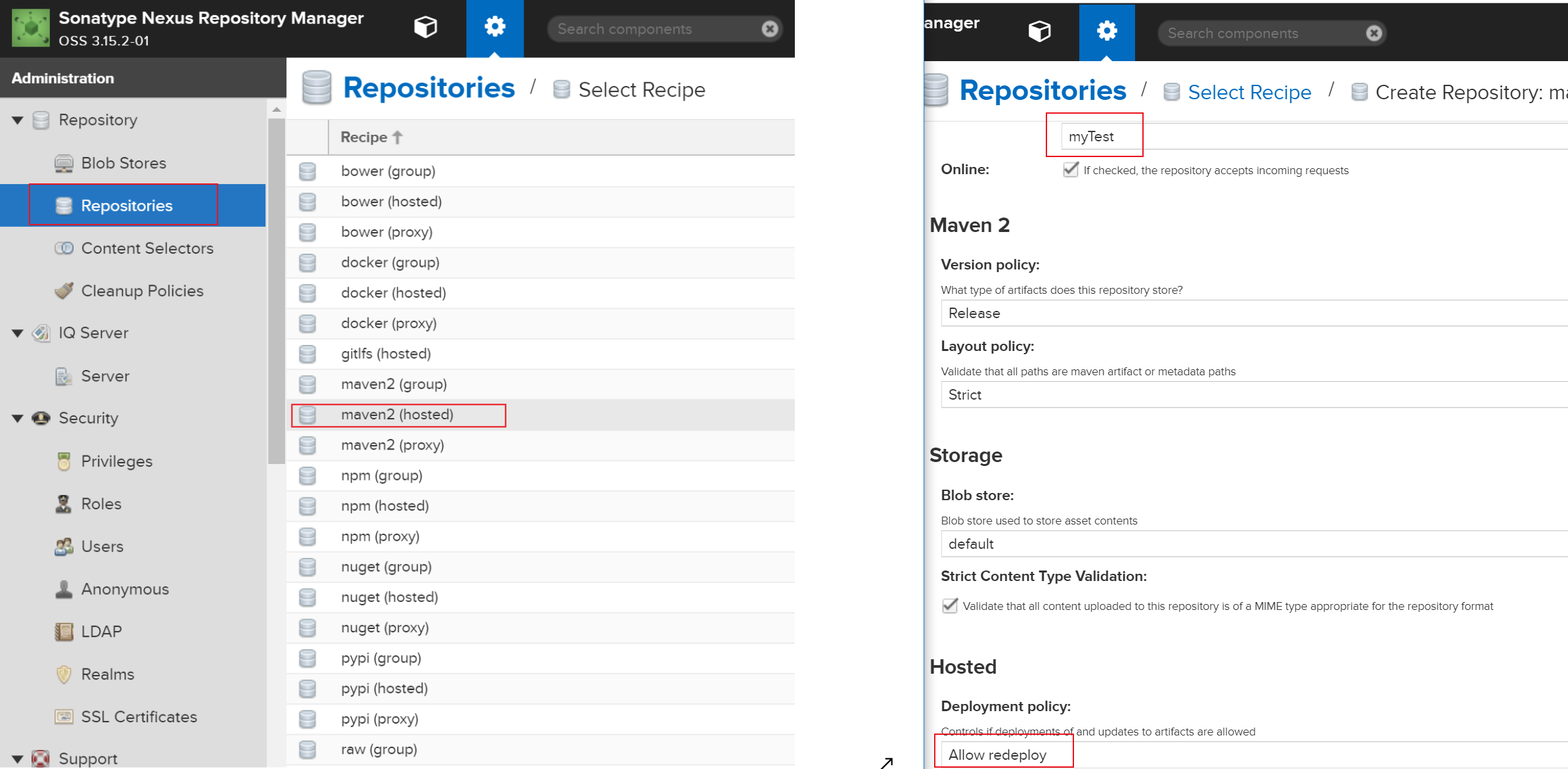Open Realms under Security
This screenshot has width=1568, height=769.
(x=95, y=674)
